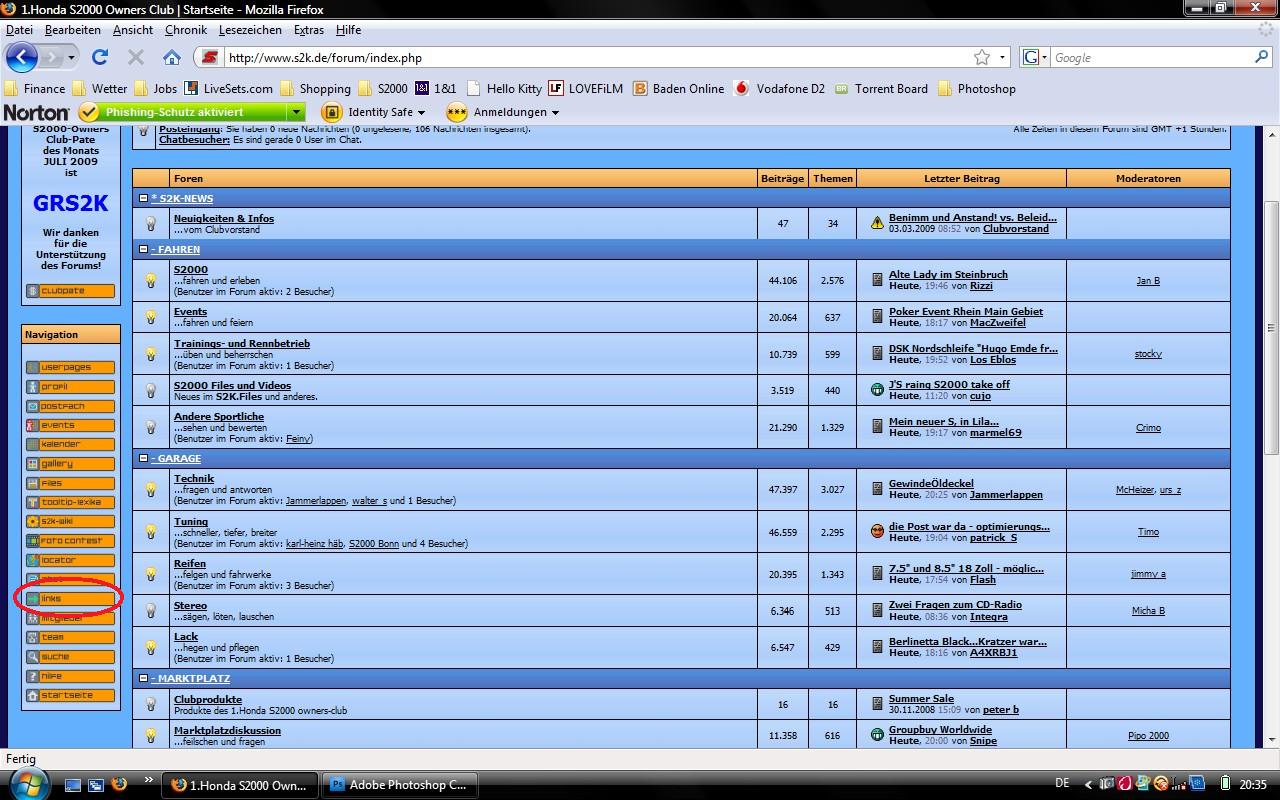Screen dimensions: 1280x800
Task: Open the Chronik menu
Action: coord(186,30)
